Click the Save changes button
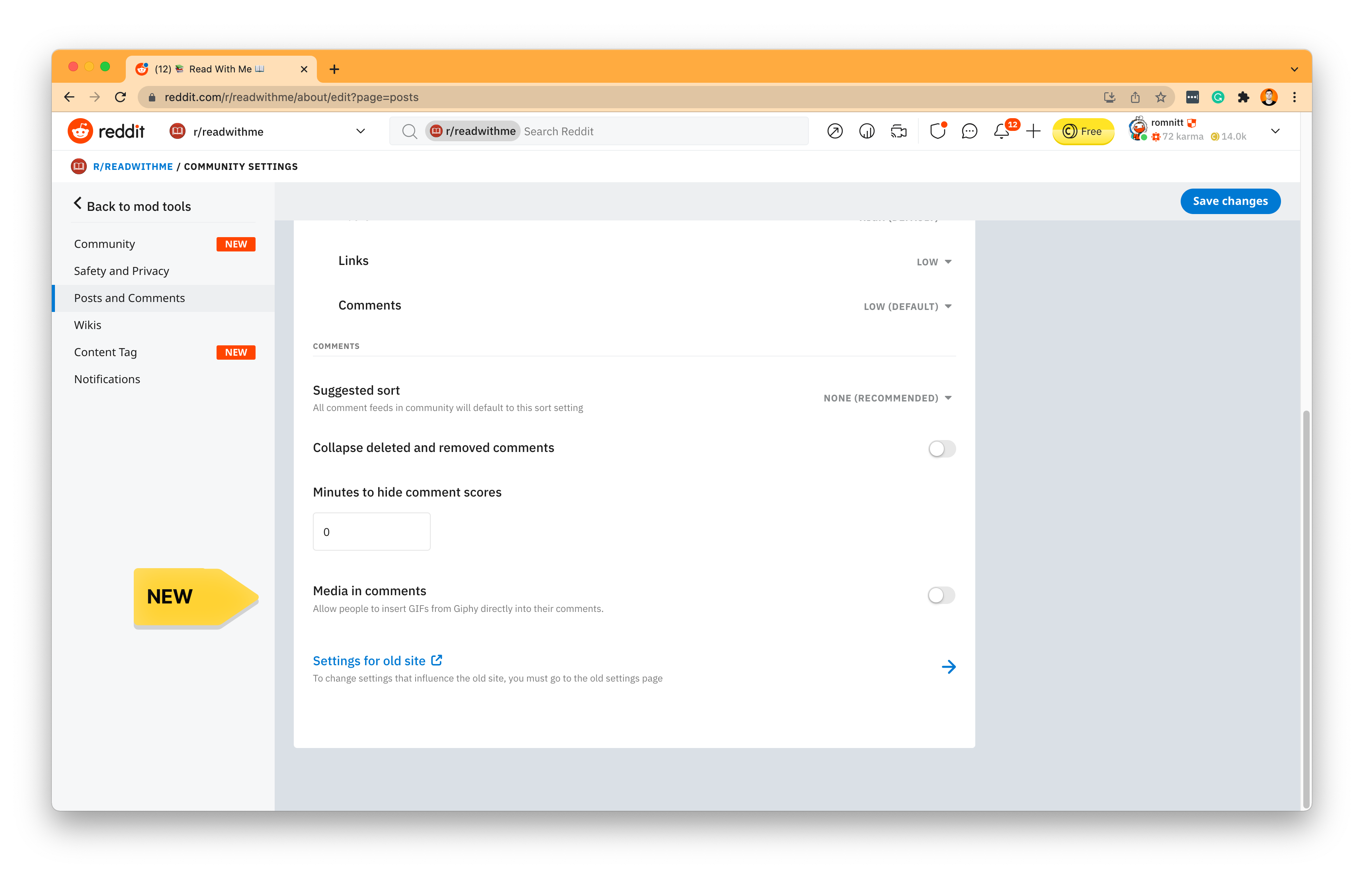Screen dimensions: 1363x896 1230,202
